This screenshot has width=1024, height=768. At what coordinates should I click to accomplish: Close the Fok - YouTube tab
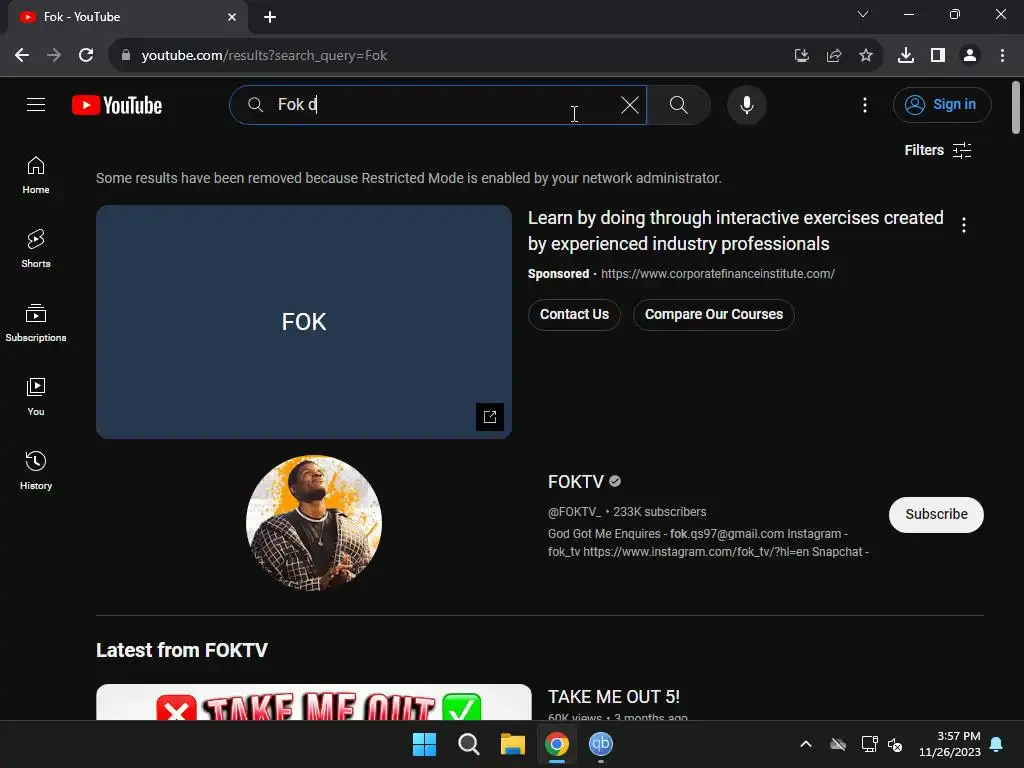(232, 17)
